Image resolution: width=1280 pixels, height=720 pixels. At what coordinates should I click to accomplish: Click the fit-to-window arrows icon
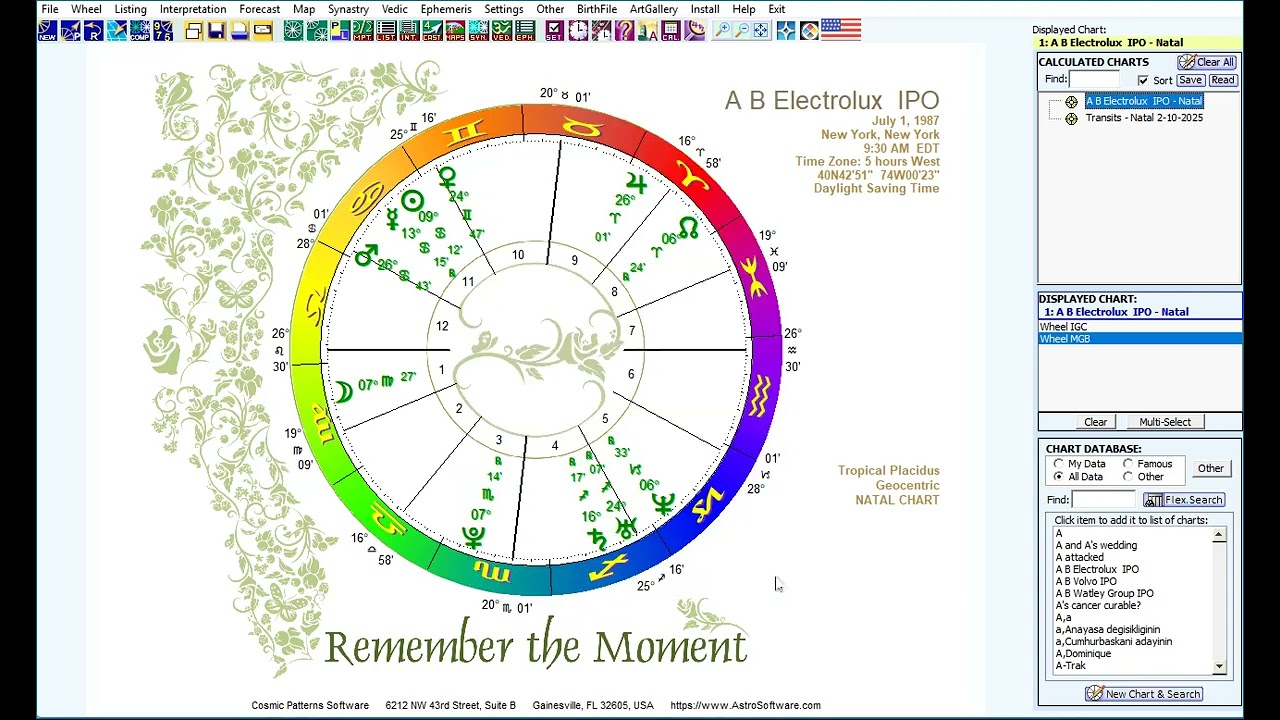point(761,31)
